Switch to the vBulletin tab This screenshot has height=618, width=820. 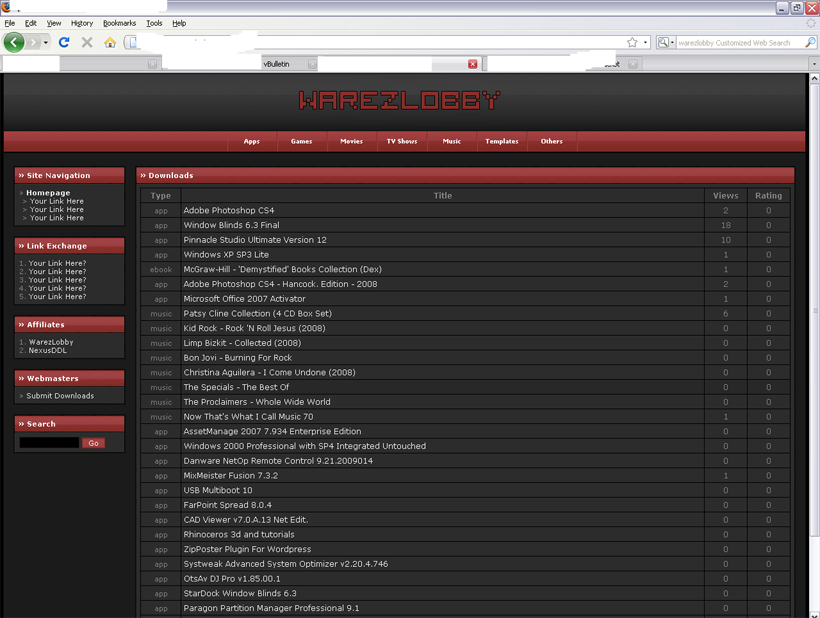coord(276,64)
